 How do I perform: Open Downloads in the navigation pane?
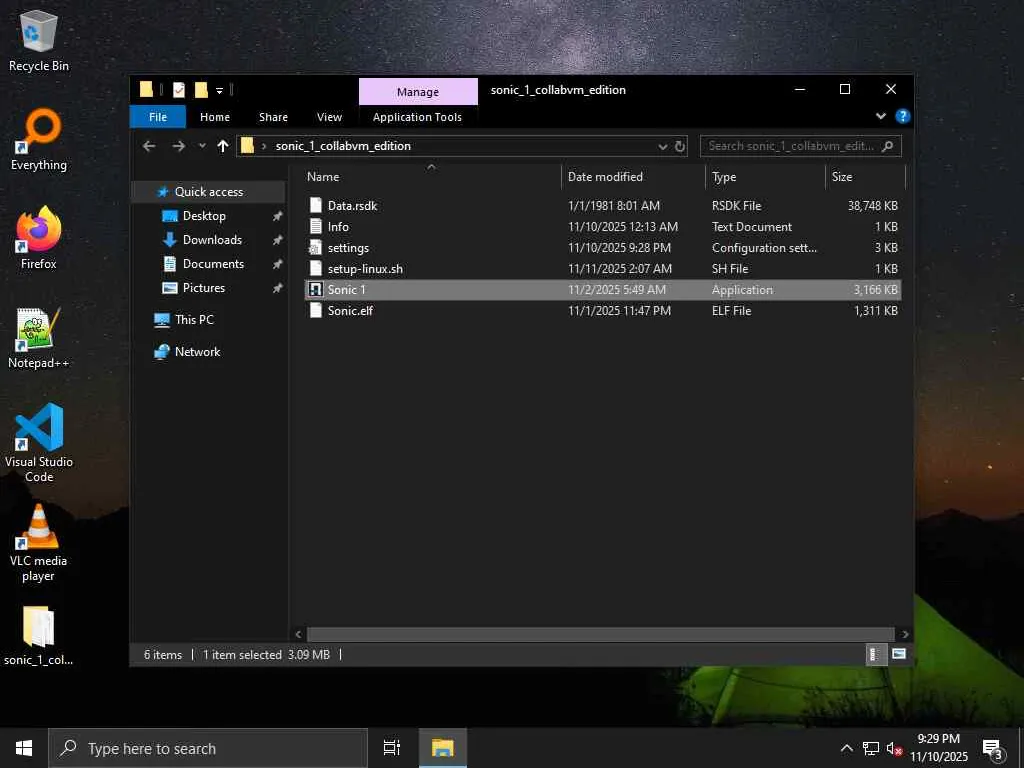pyautogui.click(x=212, y=240)
